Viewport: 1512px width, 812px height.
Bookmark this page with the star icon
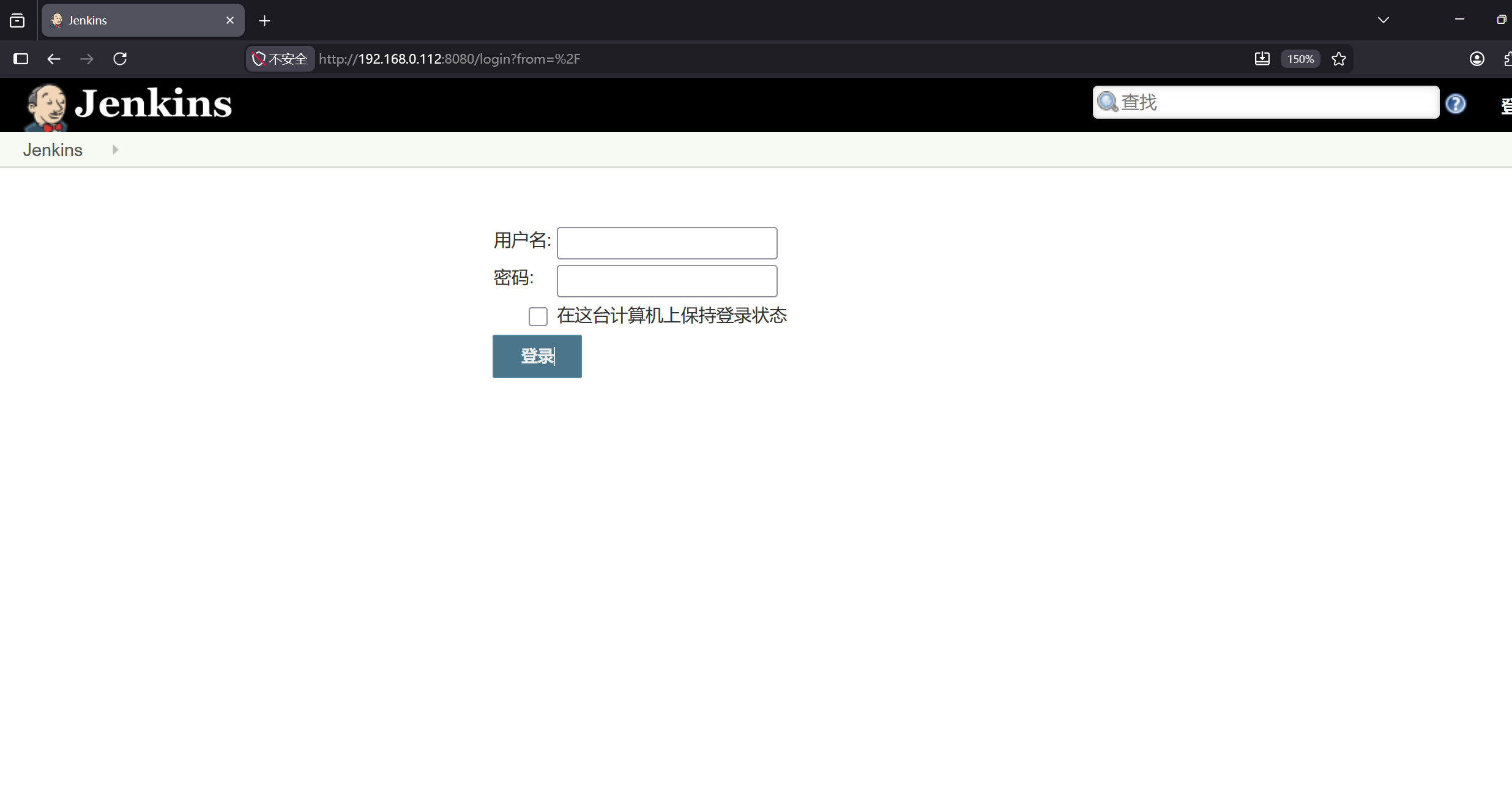1339,59
